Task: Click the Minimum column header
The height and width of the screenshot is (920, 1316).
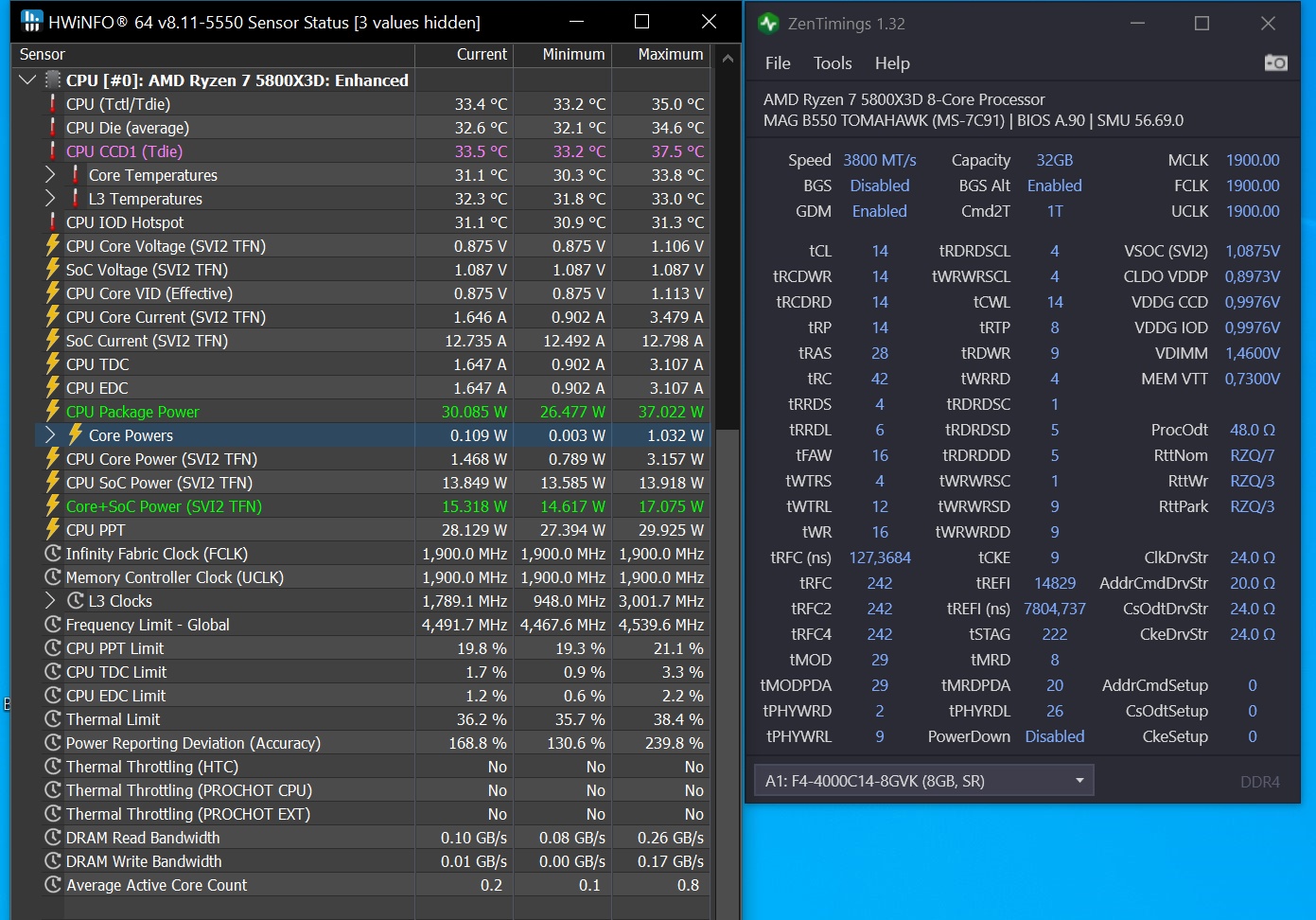Action: pos(563,55)
